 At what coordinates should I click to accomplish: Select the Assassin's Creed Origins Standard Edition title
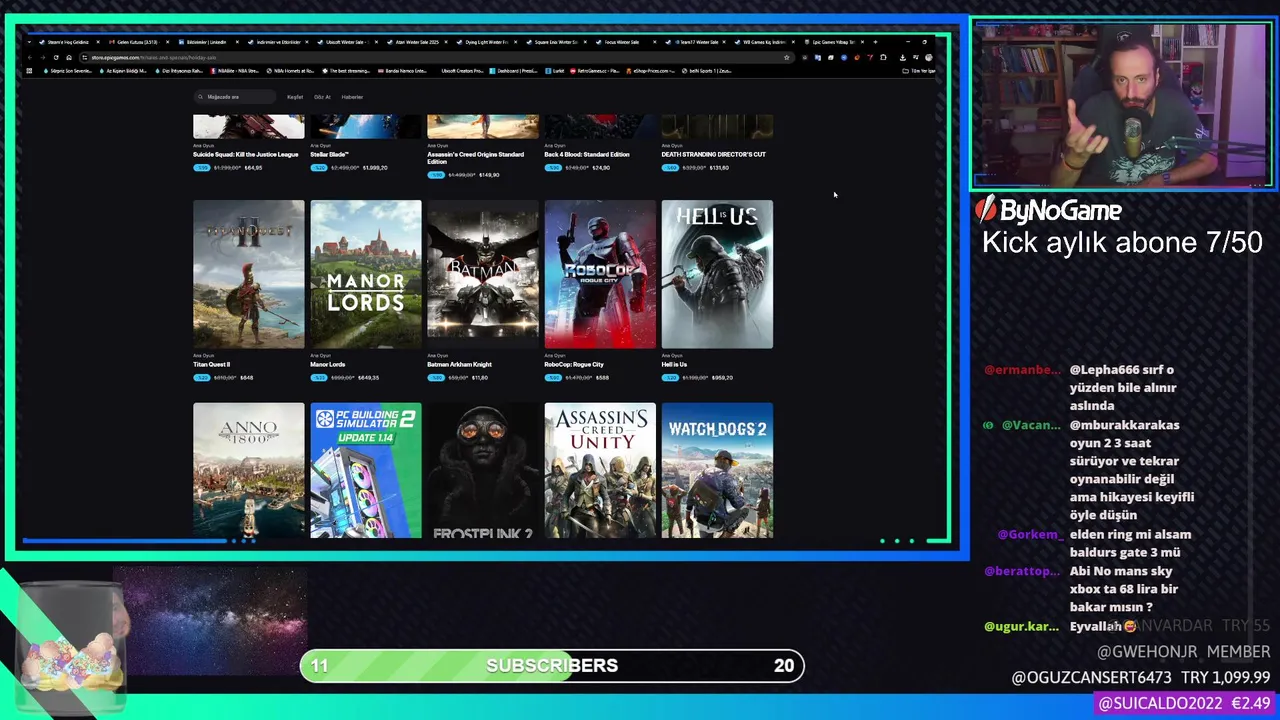point(475,158)
